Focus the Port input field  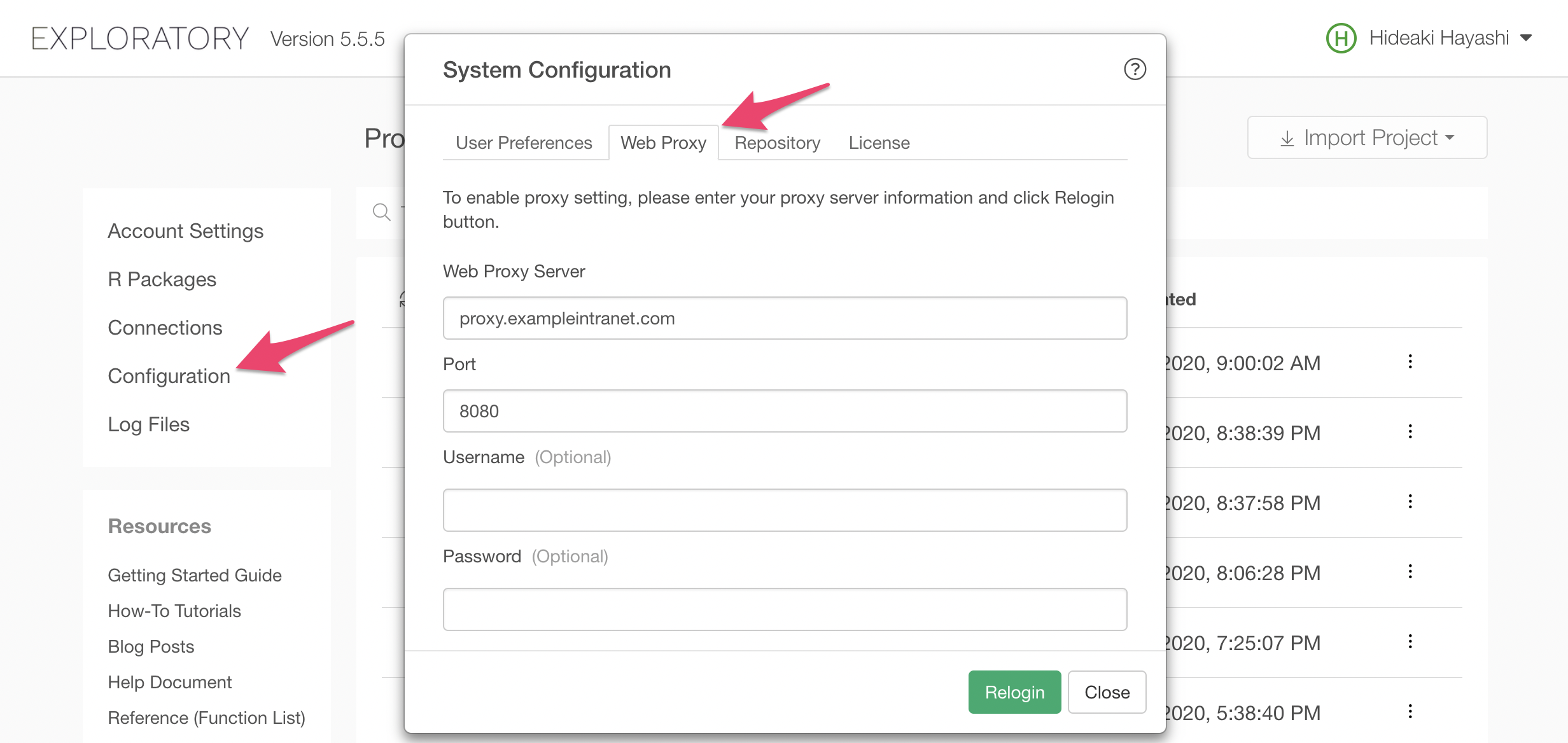click(x=785, y=411)
